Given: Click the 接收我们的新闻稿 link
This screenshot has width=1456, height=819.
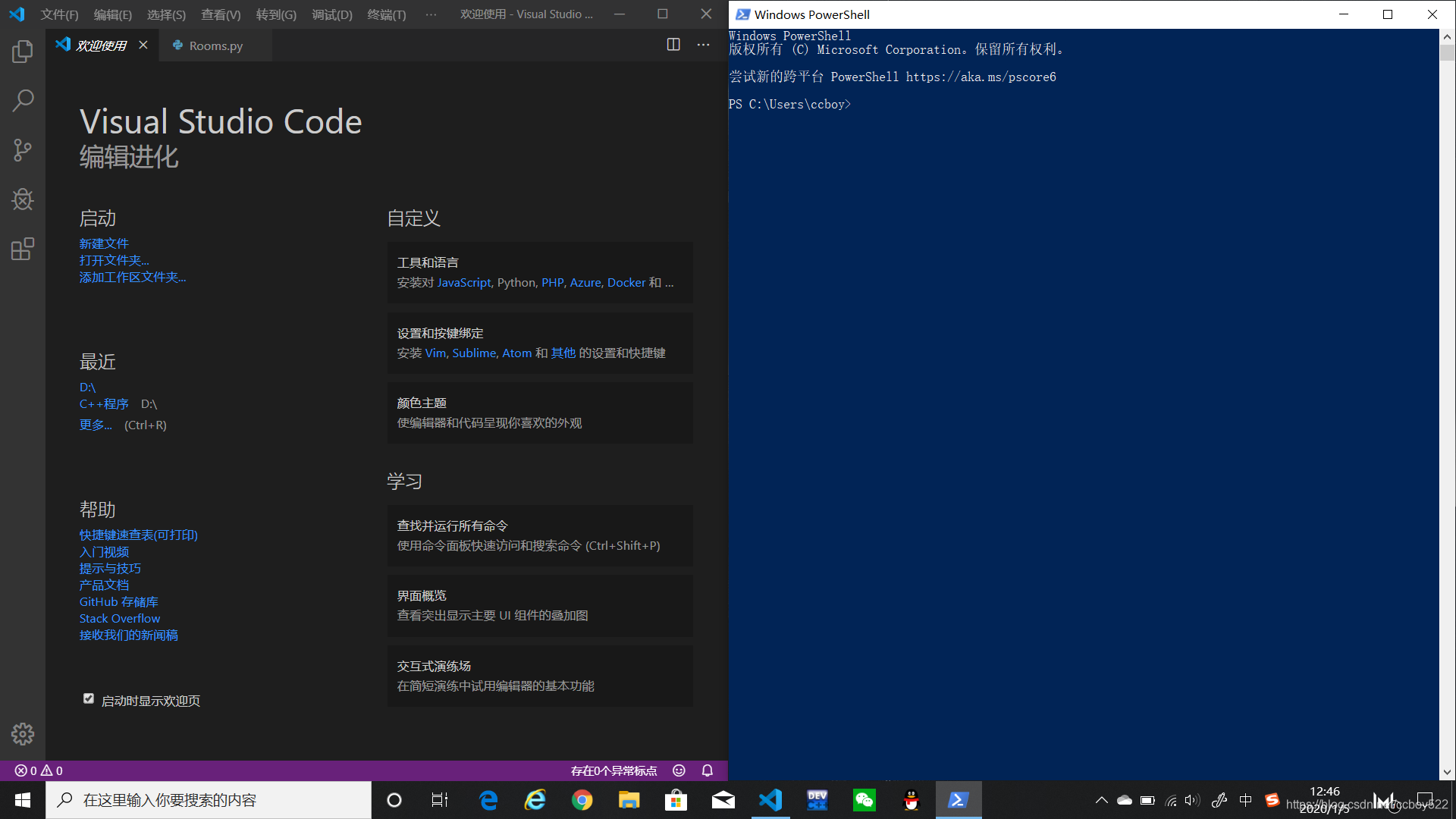Looking at the screenshot, I should [129, 635].
